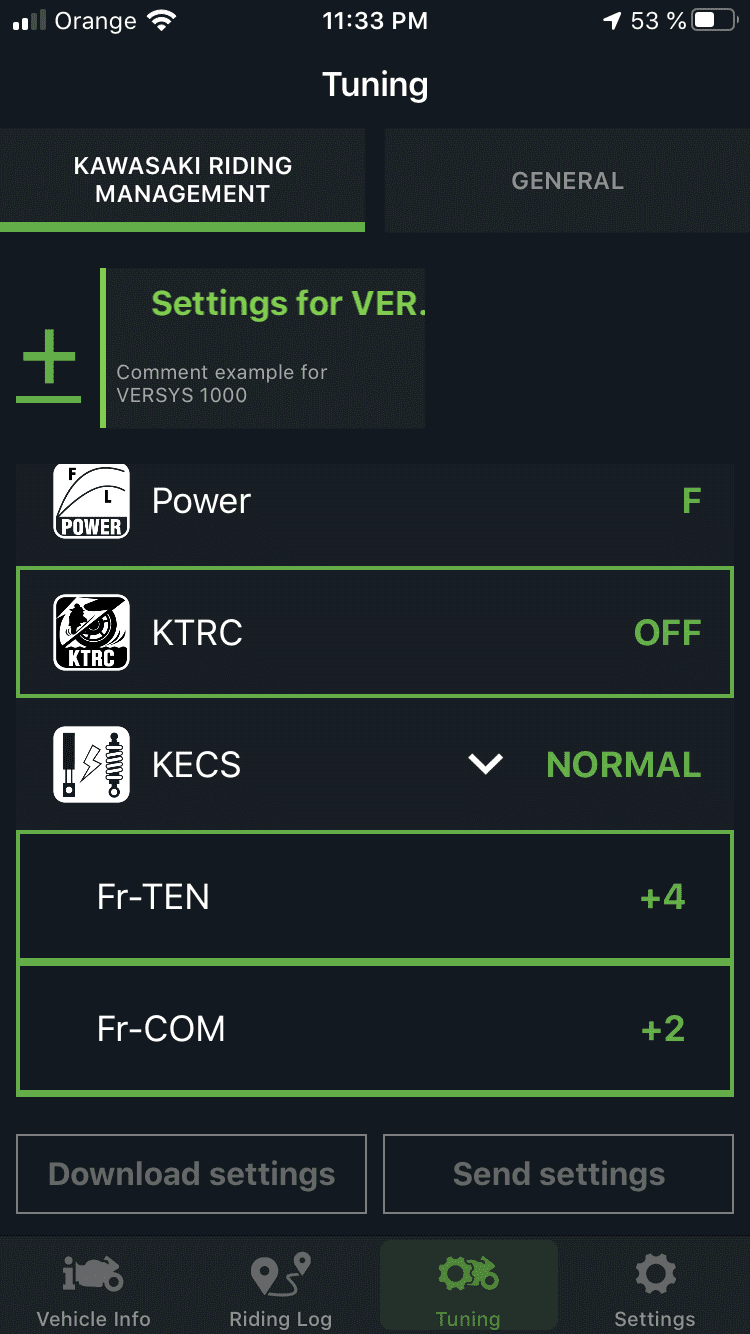Open Riding Log map pin icon
Viewport: 750px width, 1334px height.
pos(280,1275)
